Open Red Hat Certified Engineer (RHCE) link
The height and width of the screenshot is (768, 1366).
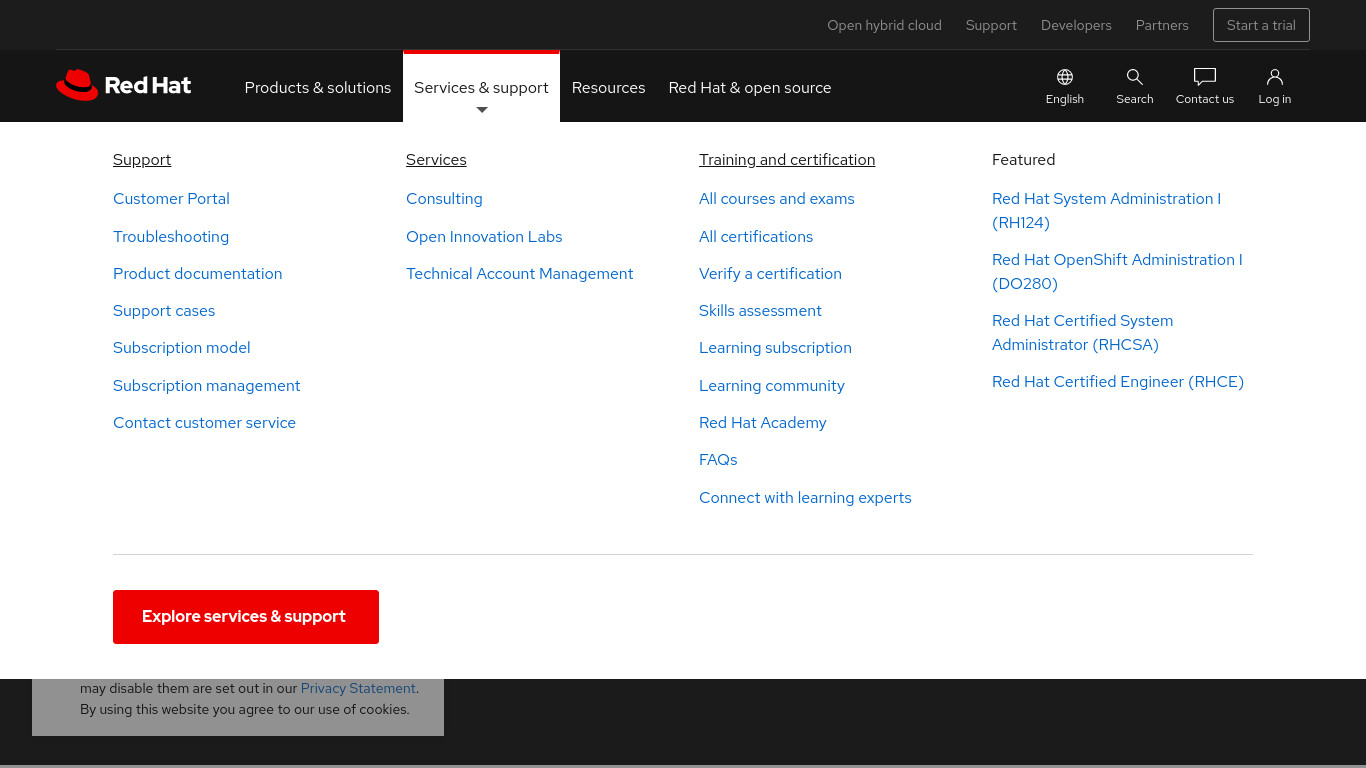(x=1118, y=382)
